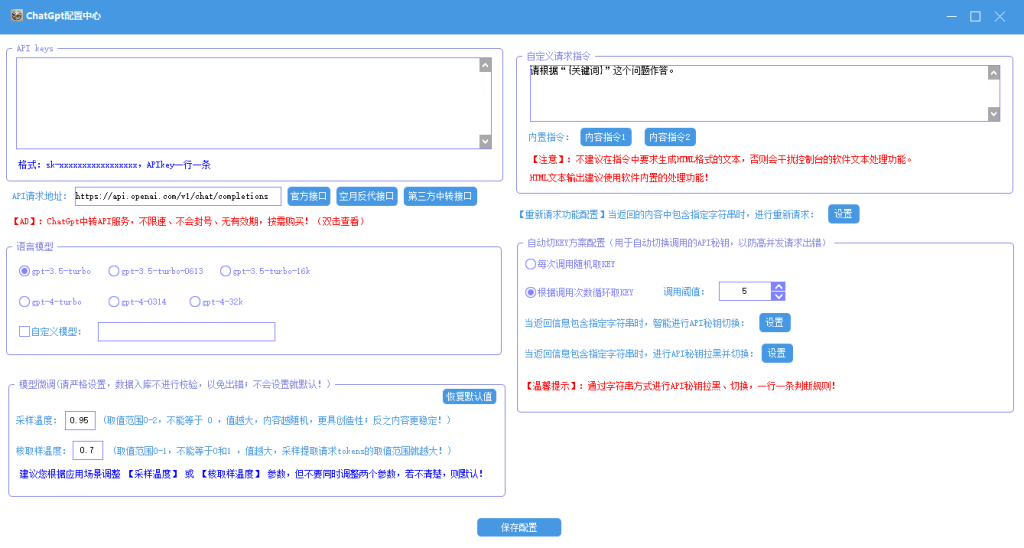1024x548 pixels.
Task: Pick the gpt-4-0314 model option
Action: tap(114, 302)
